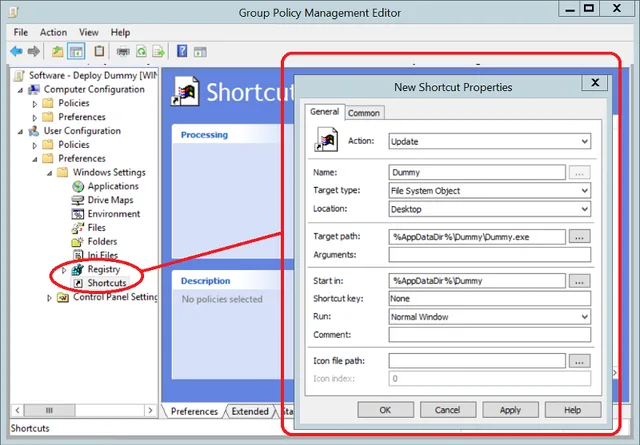Viewport: 640px width, 445px height.
Task: Click the Cancel button
Action: (x=448, y=410)
